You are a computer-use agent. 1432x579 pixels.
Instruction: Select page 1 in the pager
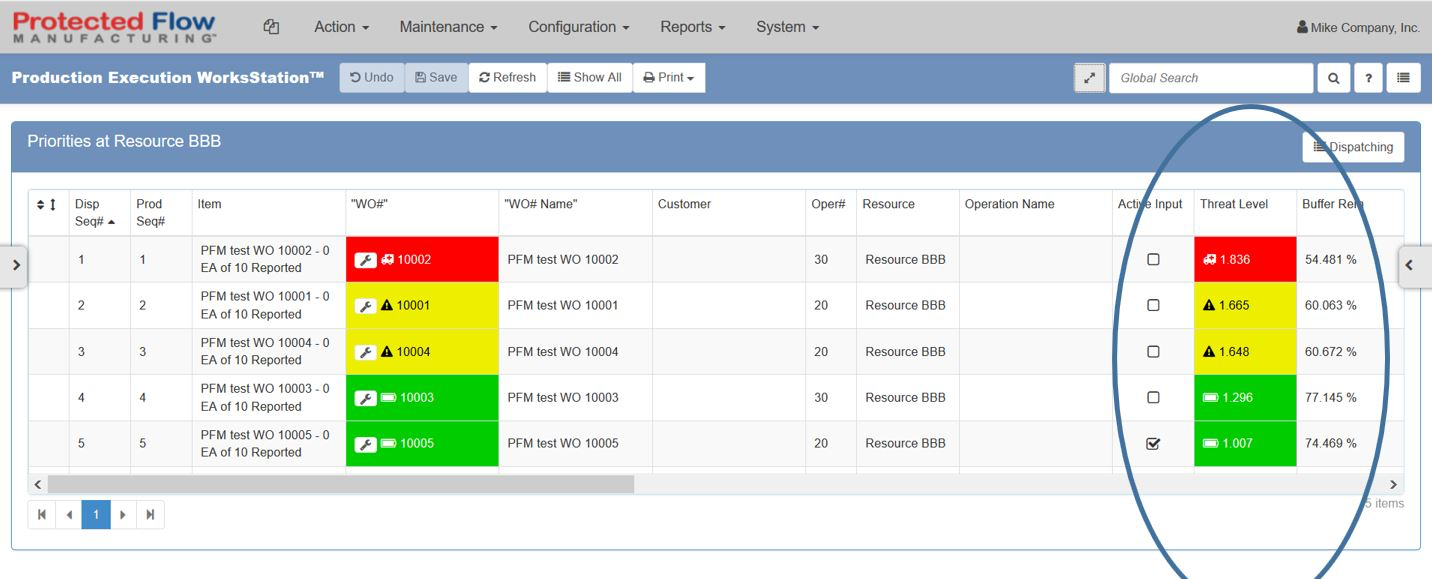(96, 515)
